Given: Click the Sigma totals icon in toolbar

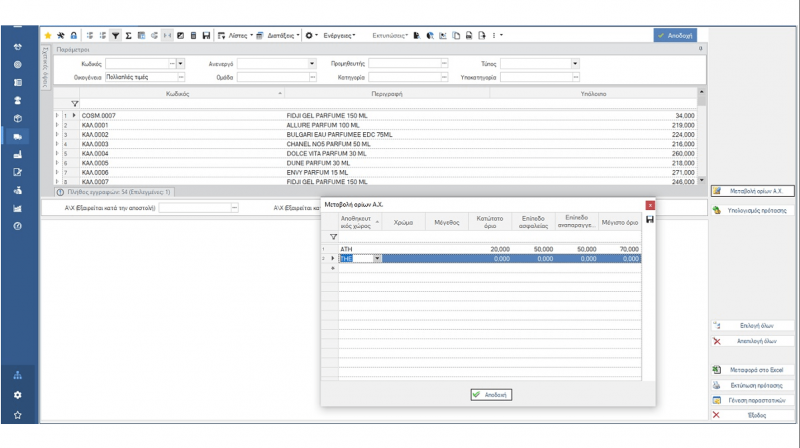Looking at the screenshot, I should (x=129, y=35).
